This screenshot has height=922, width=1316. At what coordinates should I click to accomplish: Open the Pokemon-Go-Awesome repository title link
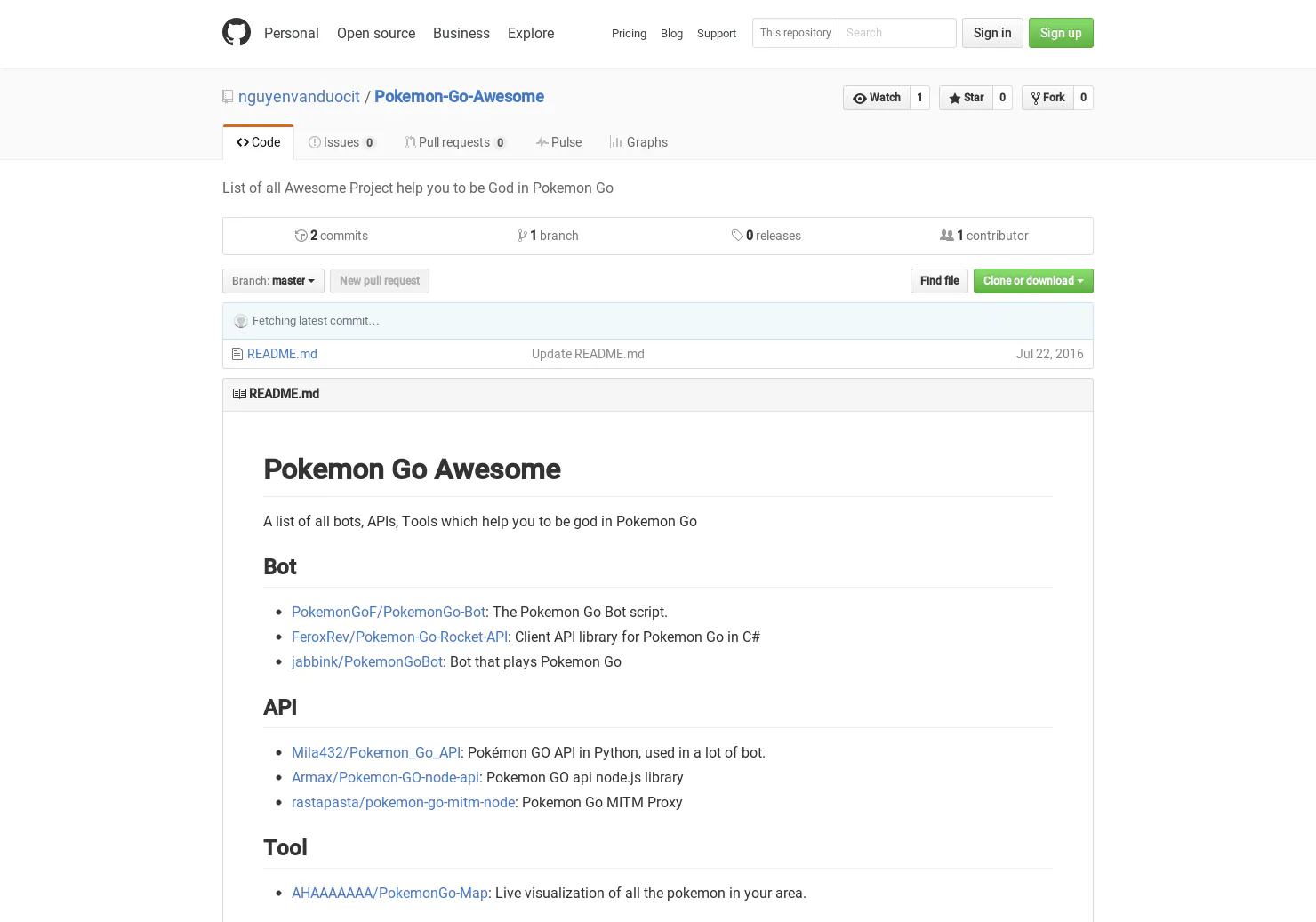(x=459, y=97)
